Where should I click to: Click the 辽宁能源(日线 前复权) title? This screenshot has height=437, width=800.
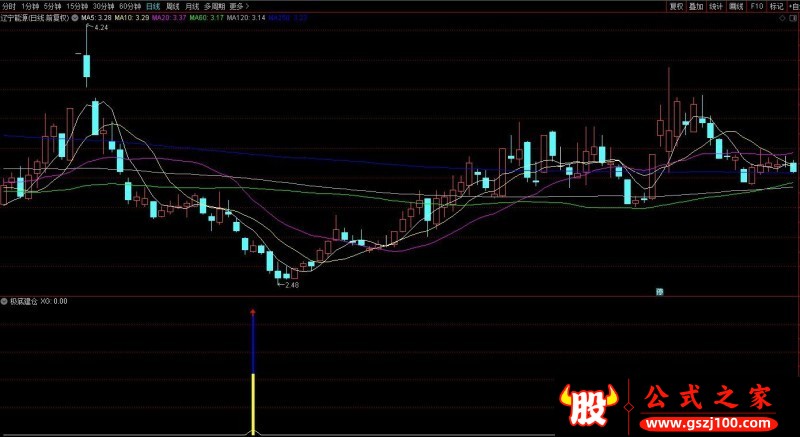(x=35, y=17)
